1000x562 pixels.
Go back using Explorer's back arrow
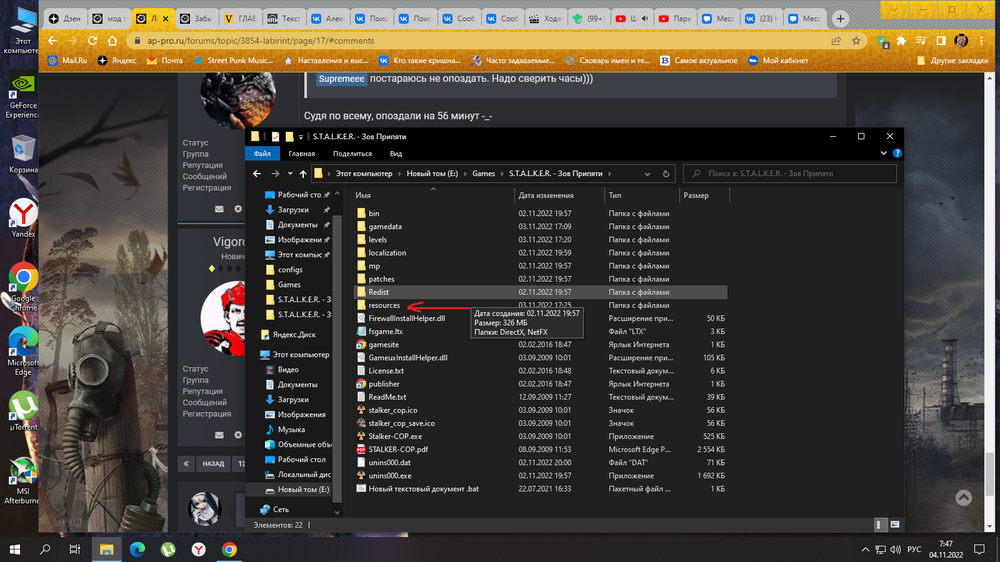point(258,174)
